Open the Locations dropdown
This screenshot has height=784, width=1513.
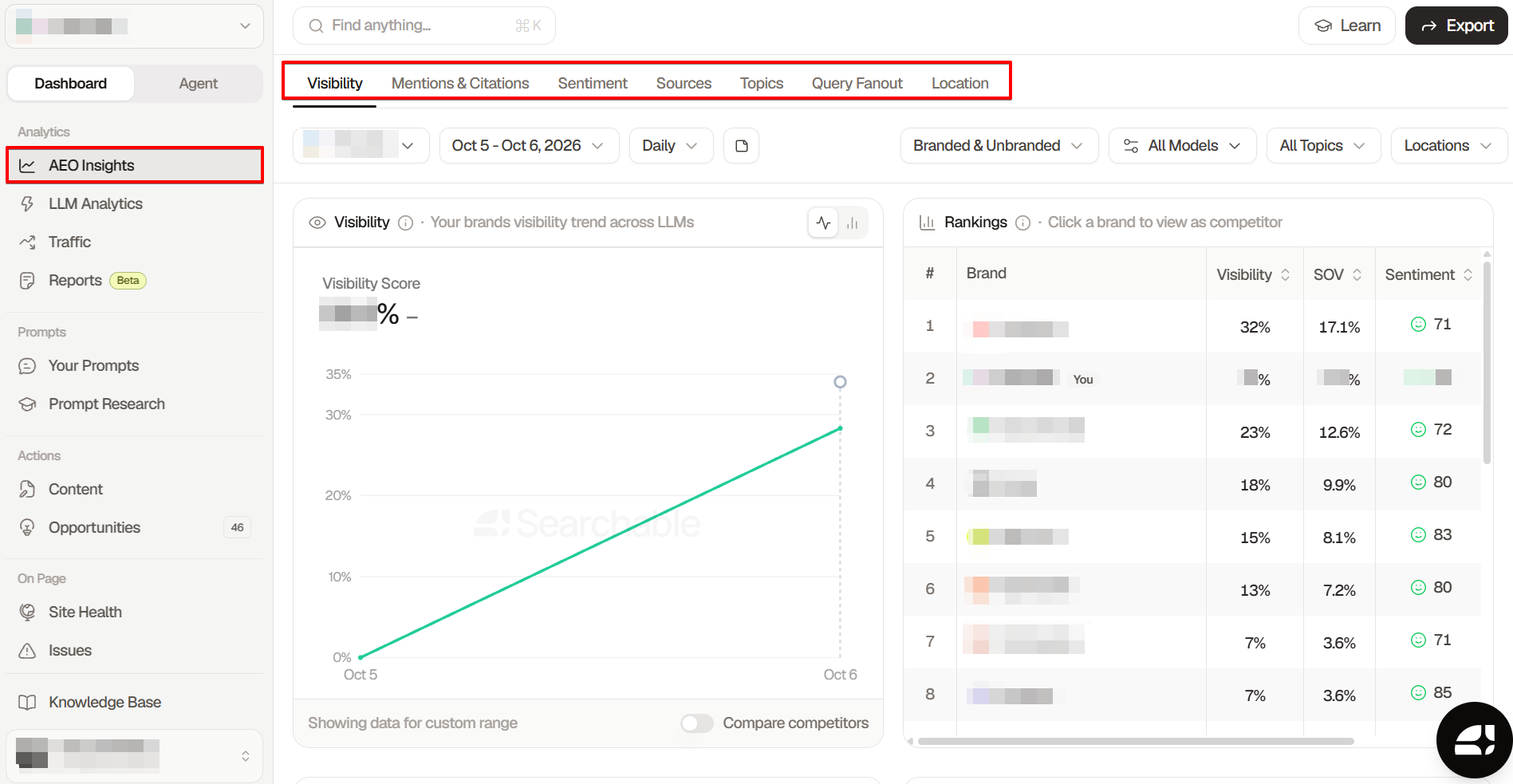click(1448, 146)
